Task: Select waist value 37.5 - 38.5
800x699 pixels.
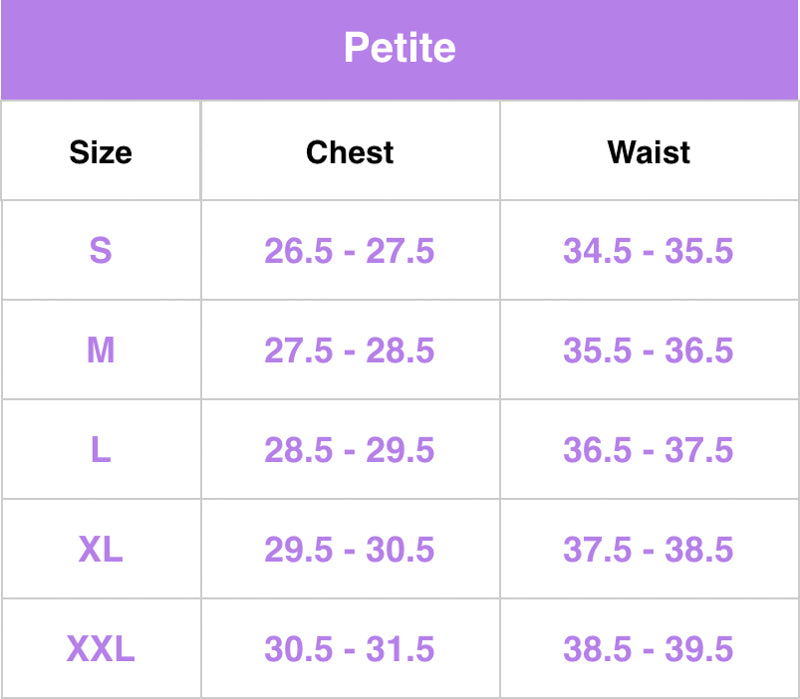Action: click(x=648, y=549)
